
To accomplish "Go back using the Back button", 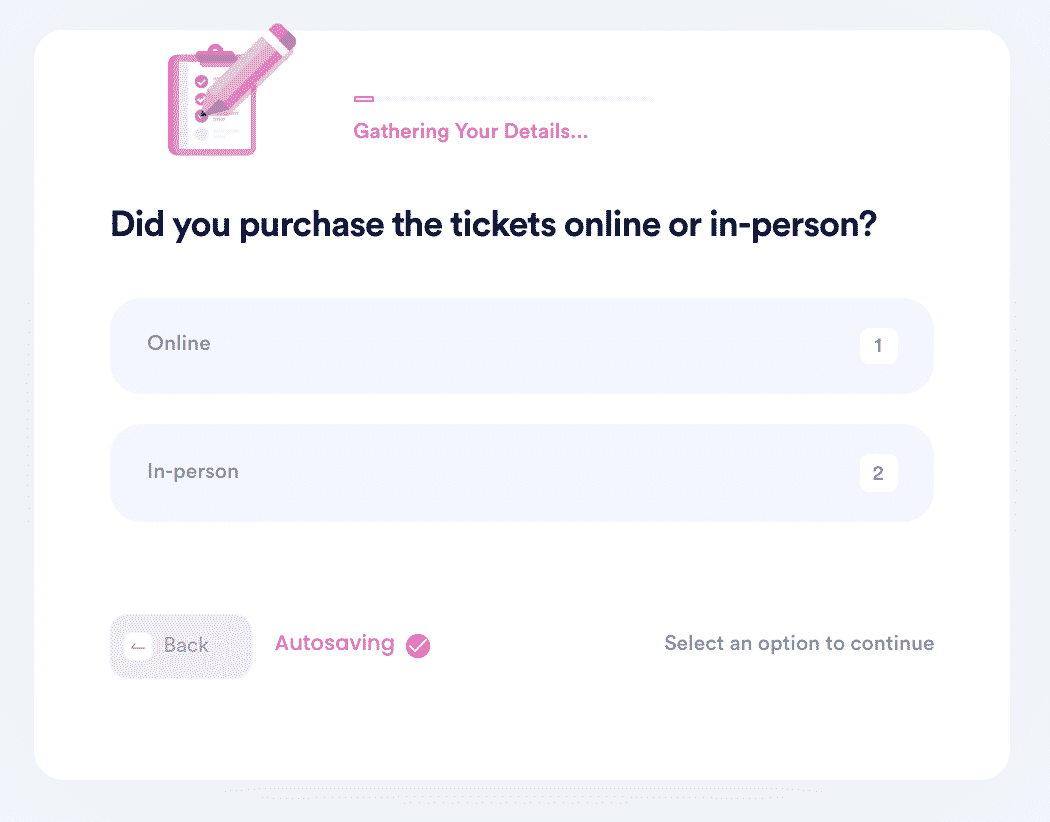I will [x=181, y=647].
